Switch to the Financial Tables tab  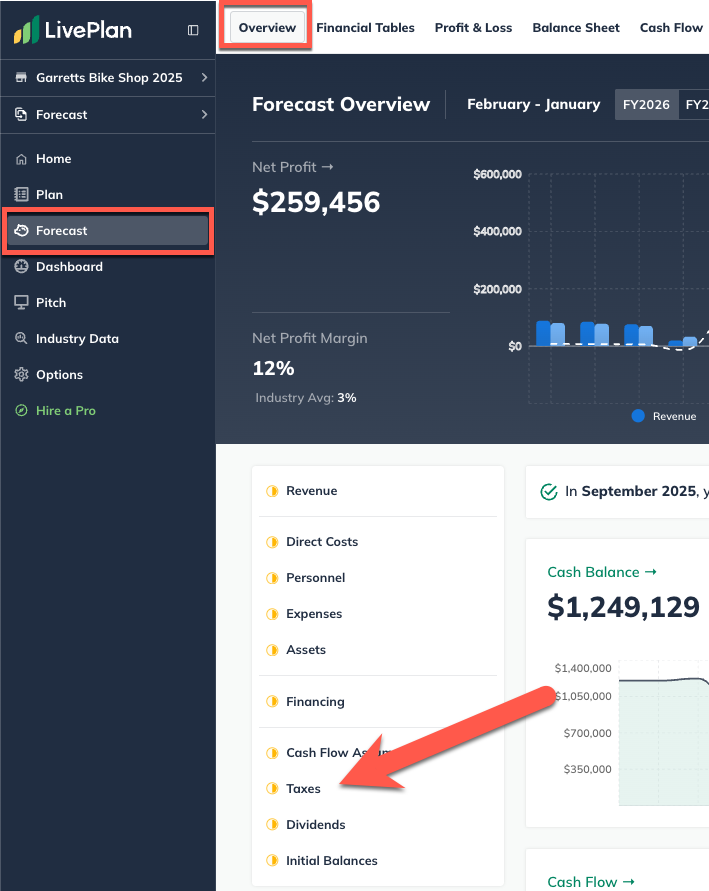(x=365, y=28)
